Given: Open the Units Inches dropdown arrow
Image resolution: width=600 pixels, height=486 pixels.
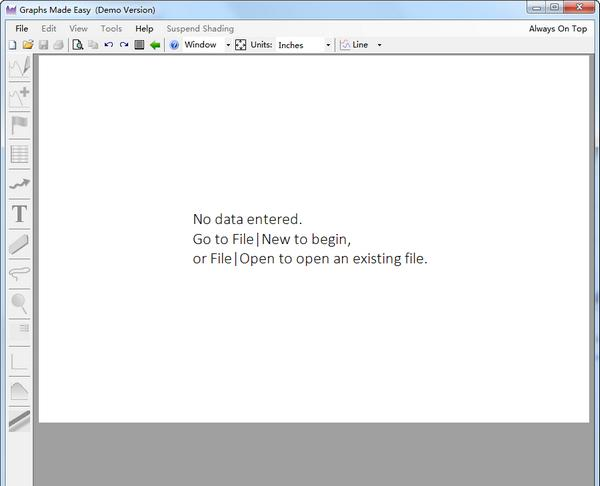Looking at the screenshot, I should pyautogui.click(x=328, y=45).
